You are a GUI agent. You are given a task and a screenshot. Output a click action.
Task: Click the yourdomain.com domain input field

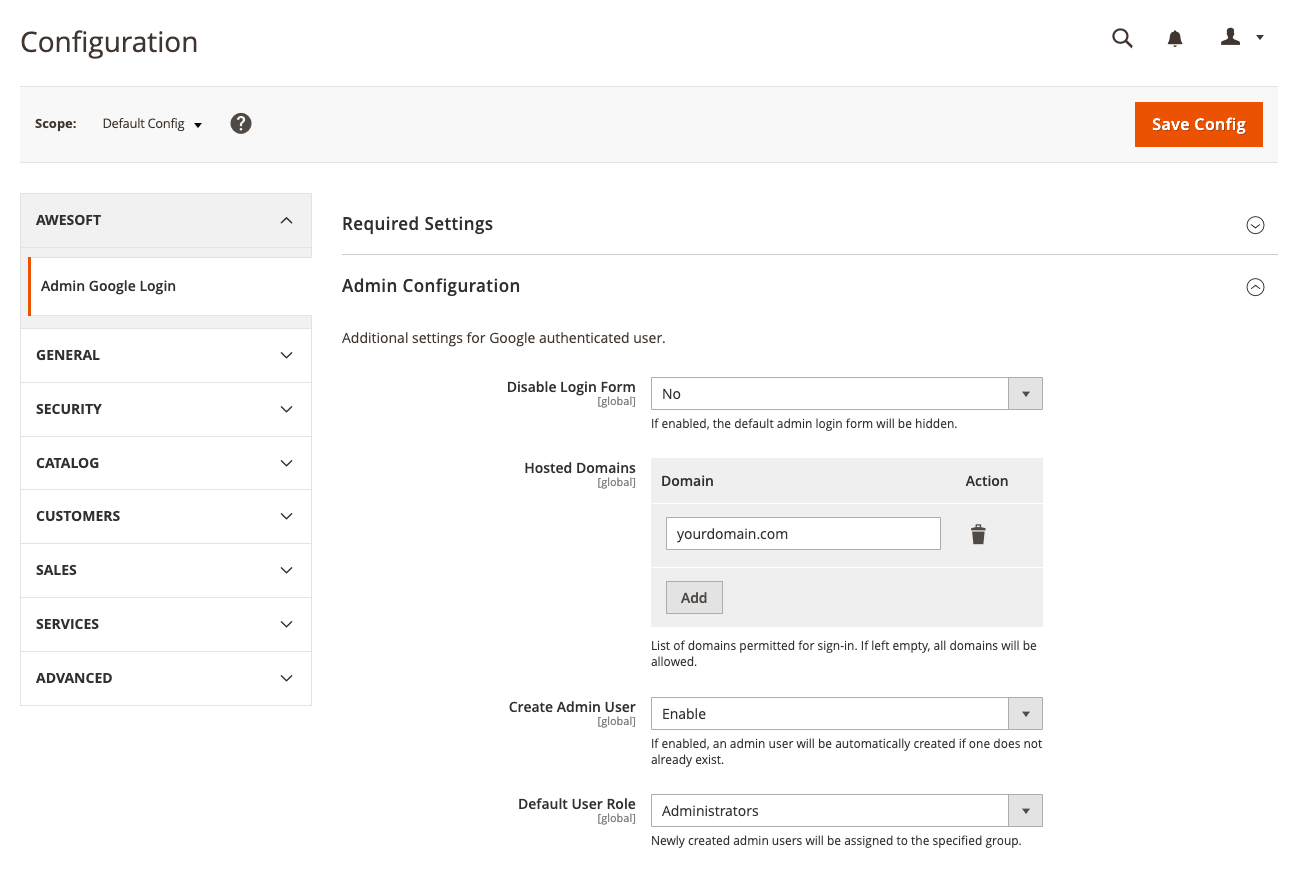[803, 534]
